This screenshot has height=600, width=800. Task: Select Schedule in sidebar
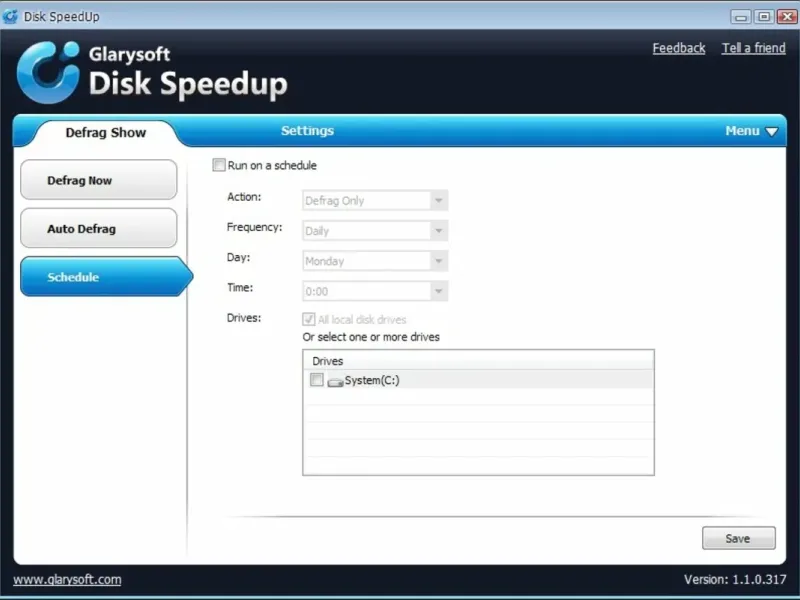coord(106,277)
